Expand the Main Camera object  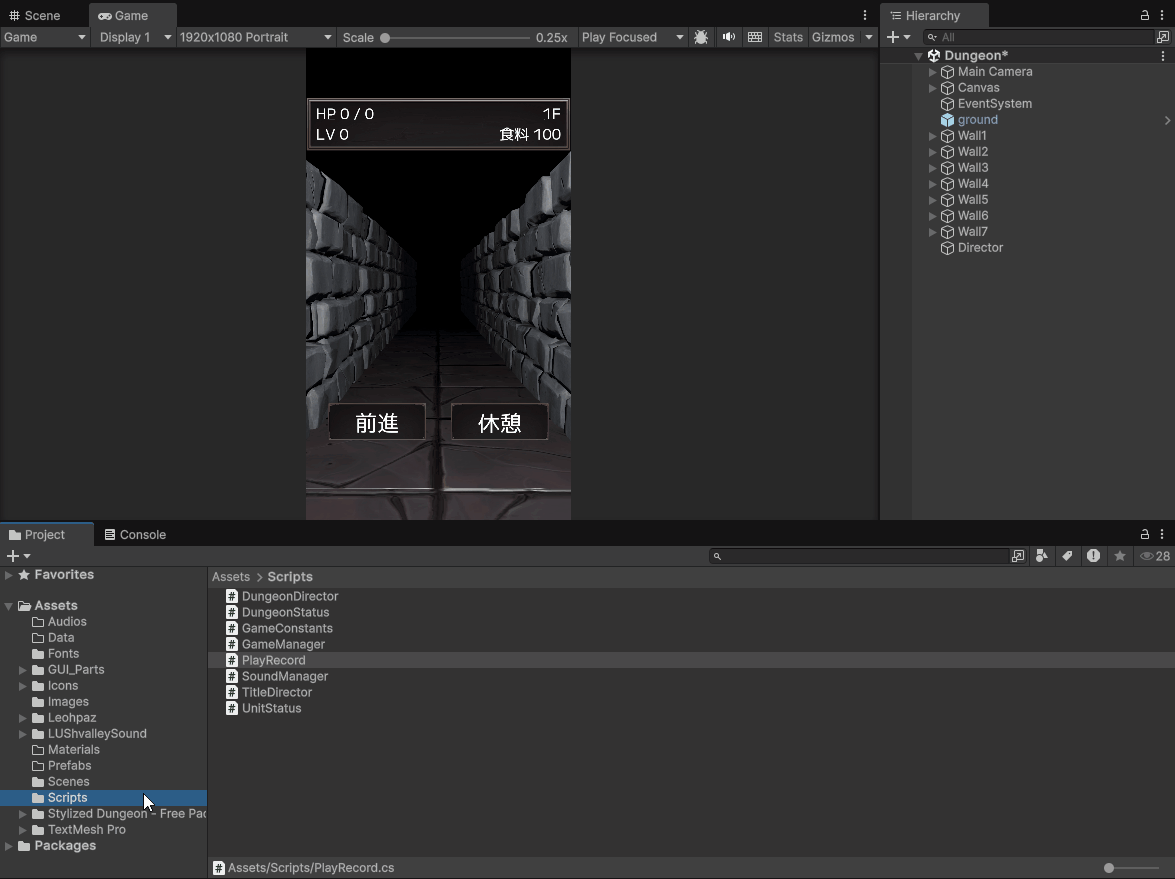tap(933, 72)
